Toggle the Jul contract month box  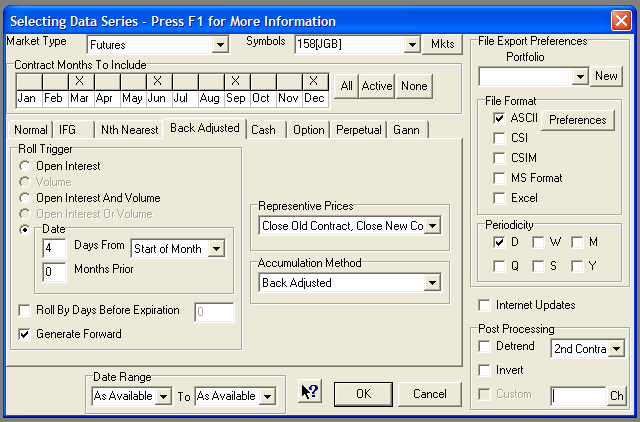point(185,82)
